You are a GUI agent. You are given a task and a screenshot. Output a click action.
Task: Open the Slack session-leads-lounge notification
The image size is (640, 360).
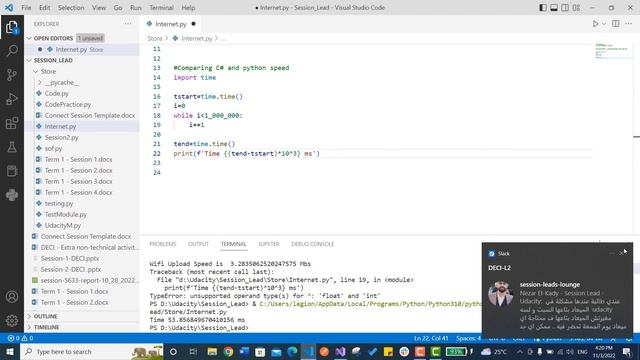557,291
